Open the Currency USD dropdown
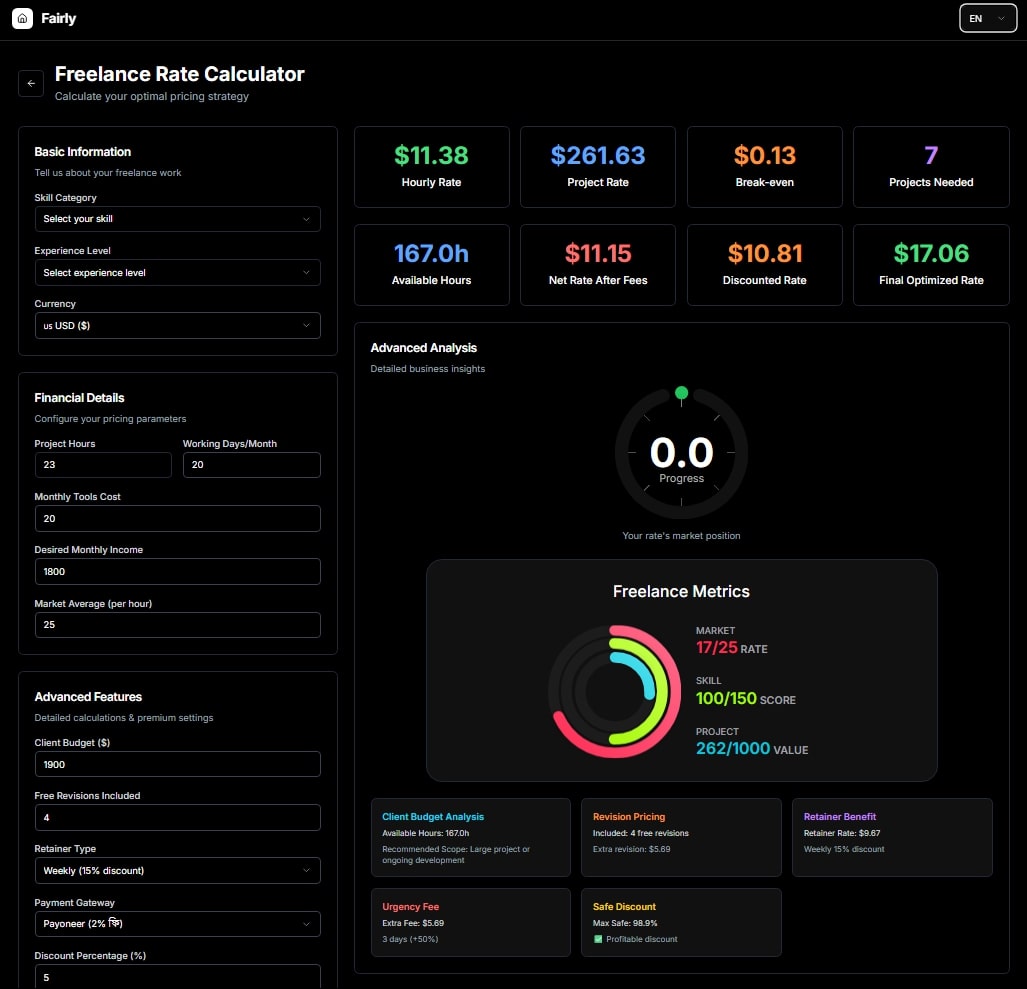The height and width of the screenshot is (989, 1027). (177, 325)
